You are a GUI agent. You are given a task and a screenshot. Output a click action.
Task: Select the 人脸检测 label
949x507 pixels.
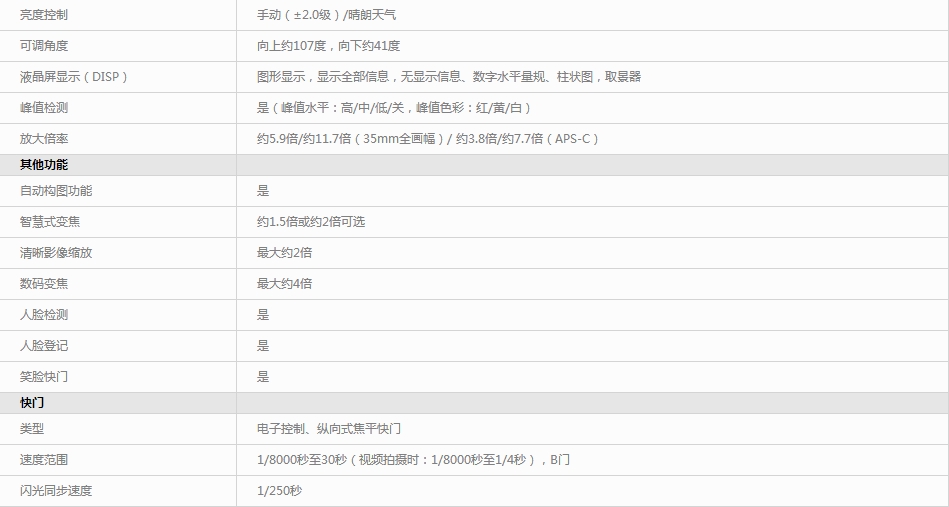[44, 315]
